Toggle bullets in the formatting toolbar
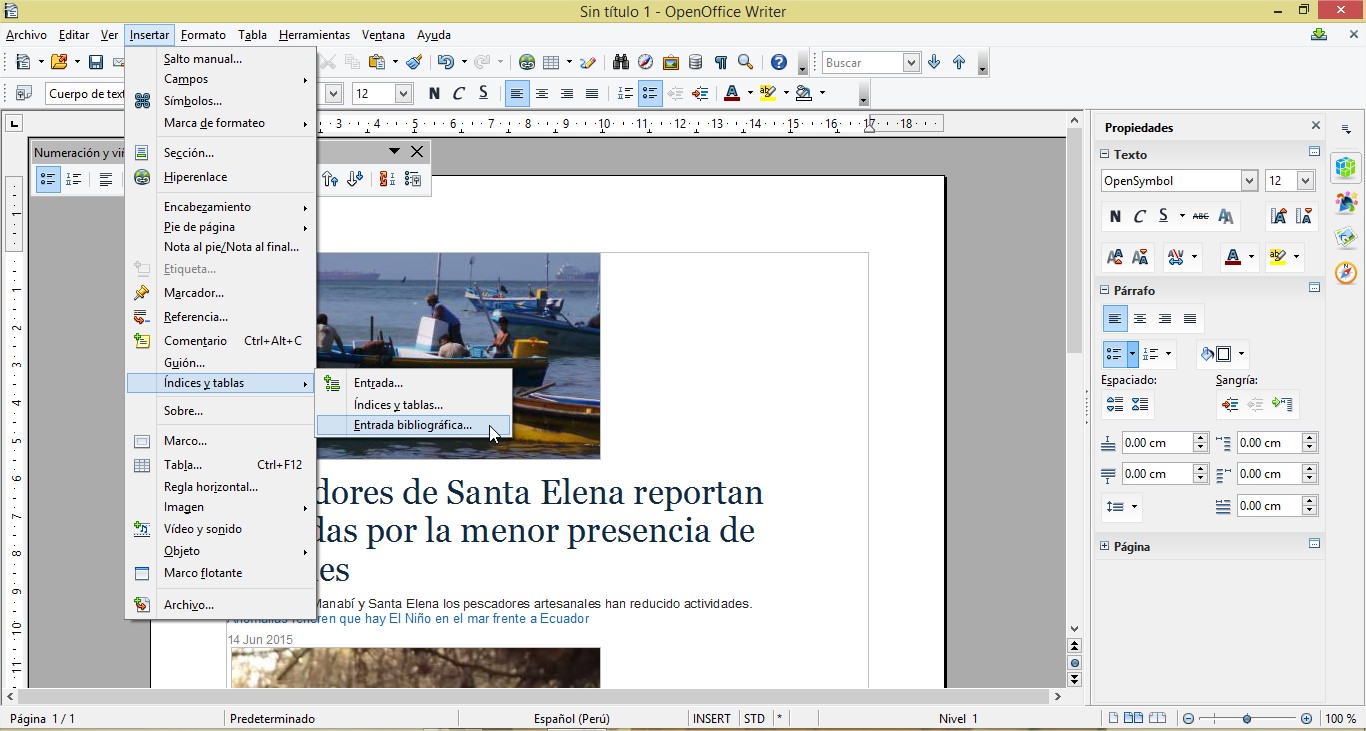Screen dimensions: 1366x731 650,93
